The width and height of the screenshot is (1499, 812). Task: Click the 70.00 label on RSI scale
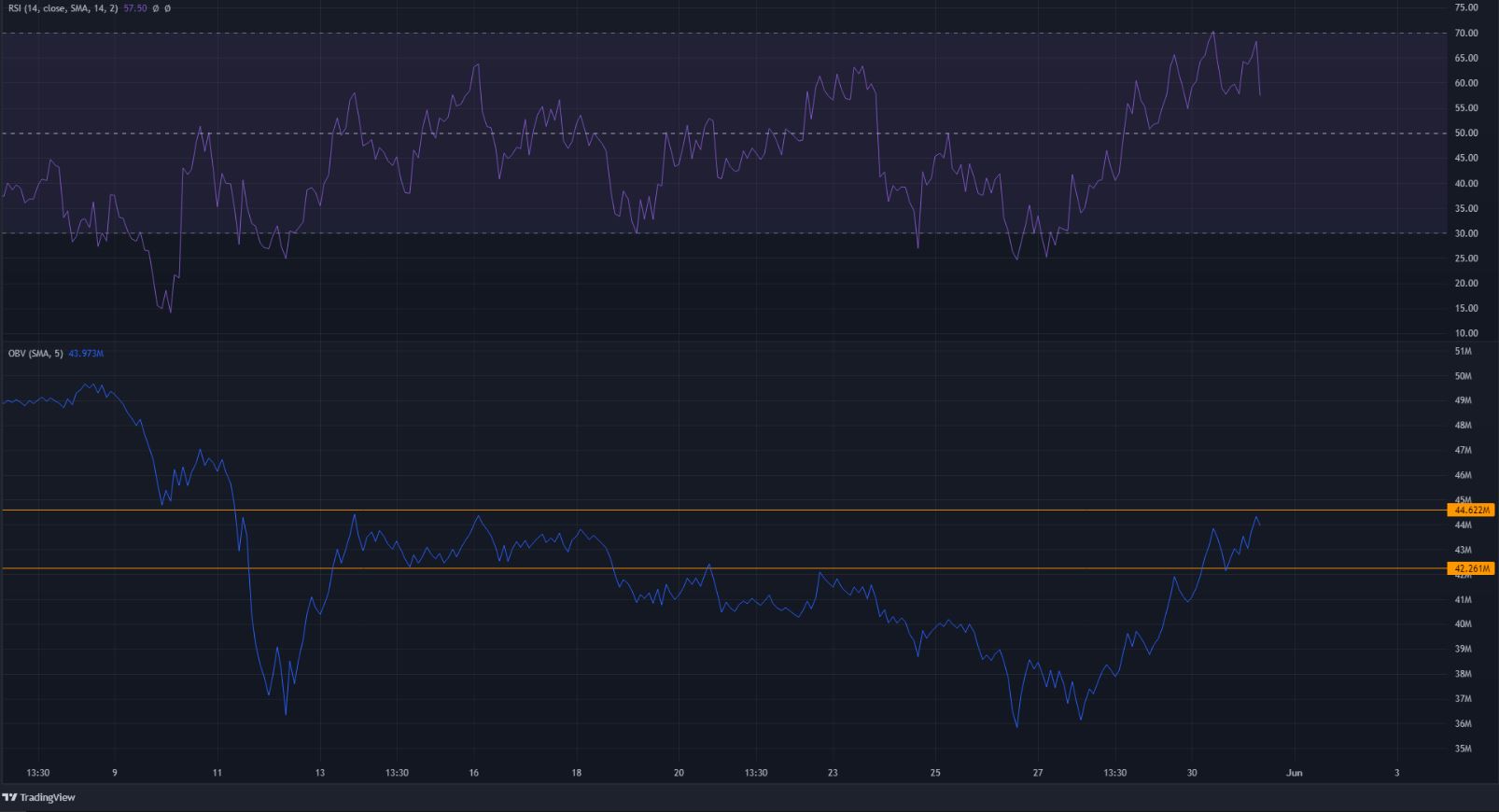point(1465,34)
